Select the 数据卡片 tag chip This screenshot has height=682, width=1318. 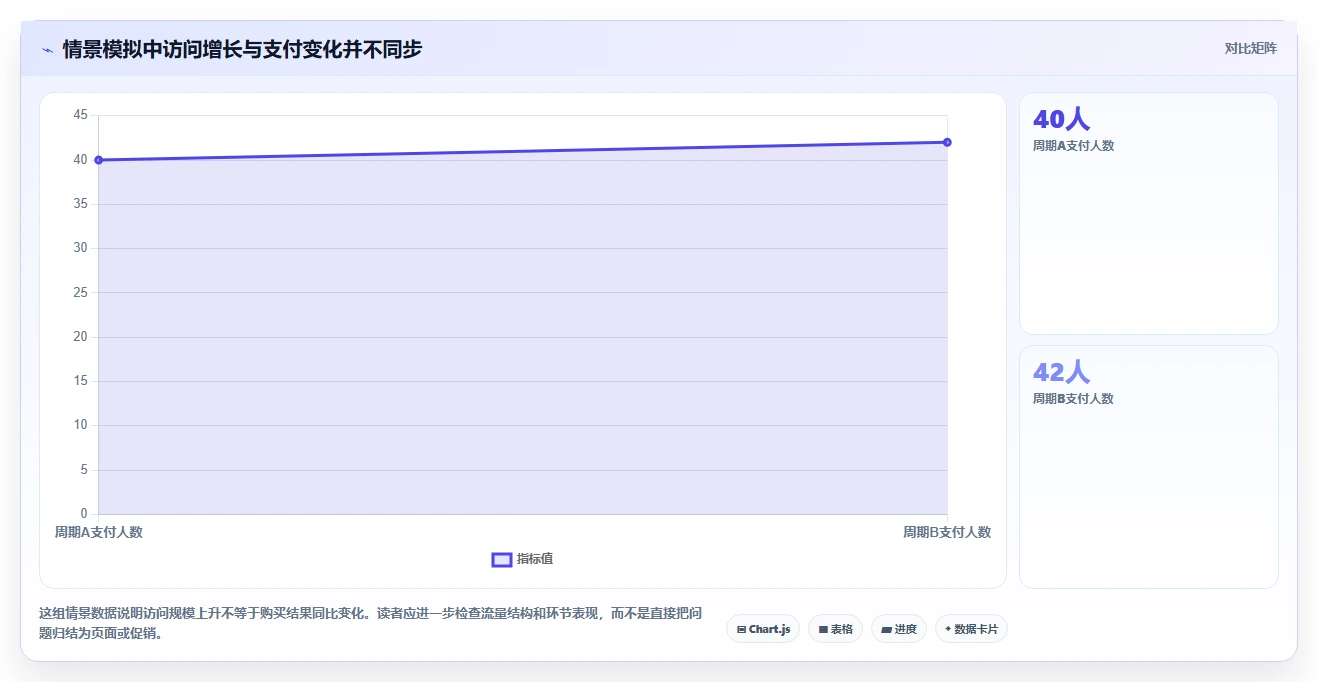(971, 629)
